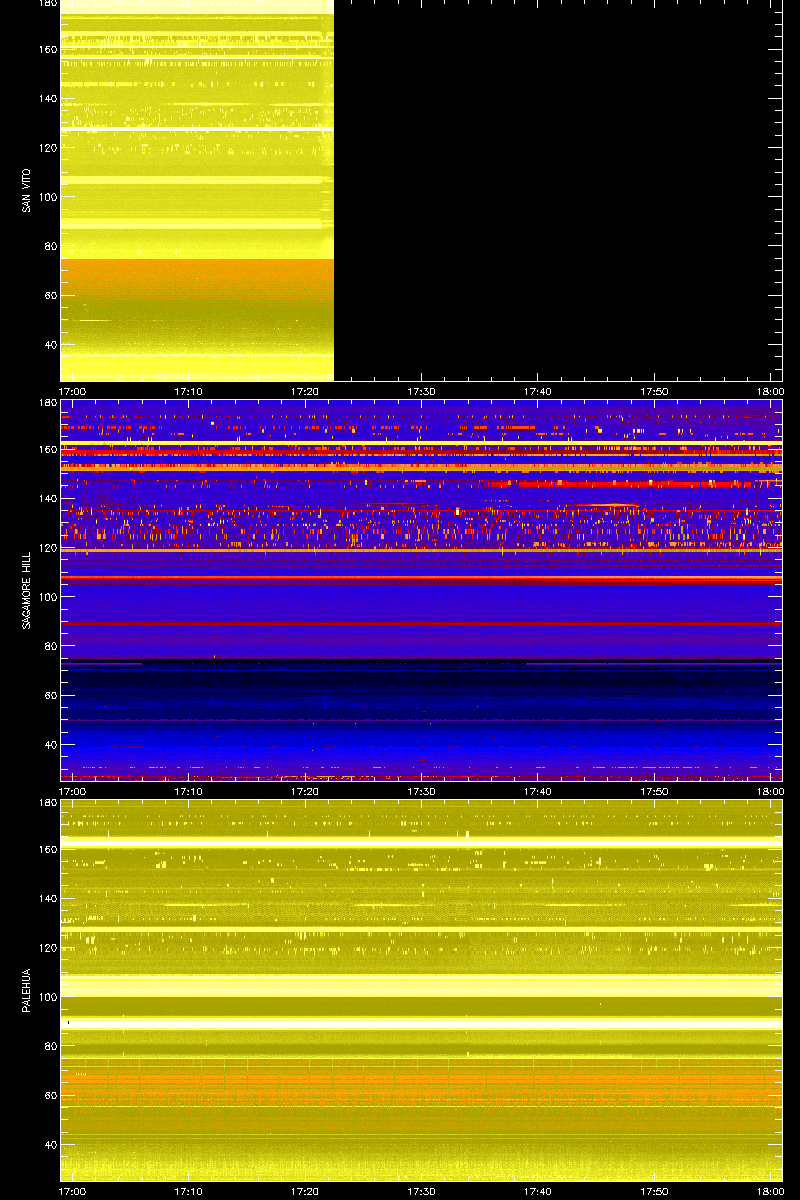Click 17:30 time label under Palehua plot
The height and width of the screenshot is (1200, 800).
(x=422, y=1191)
